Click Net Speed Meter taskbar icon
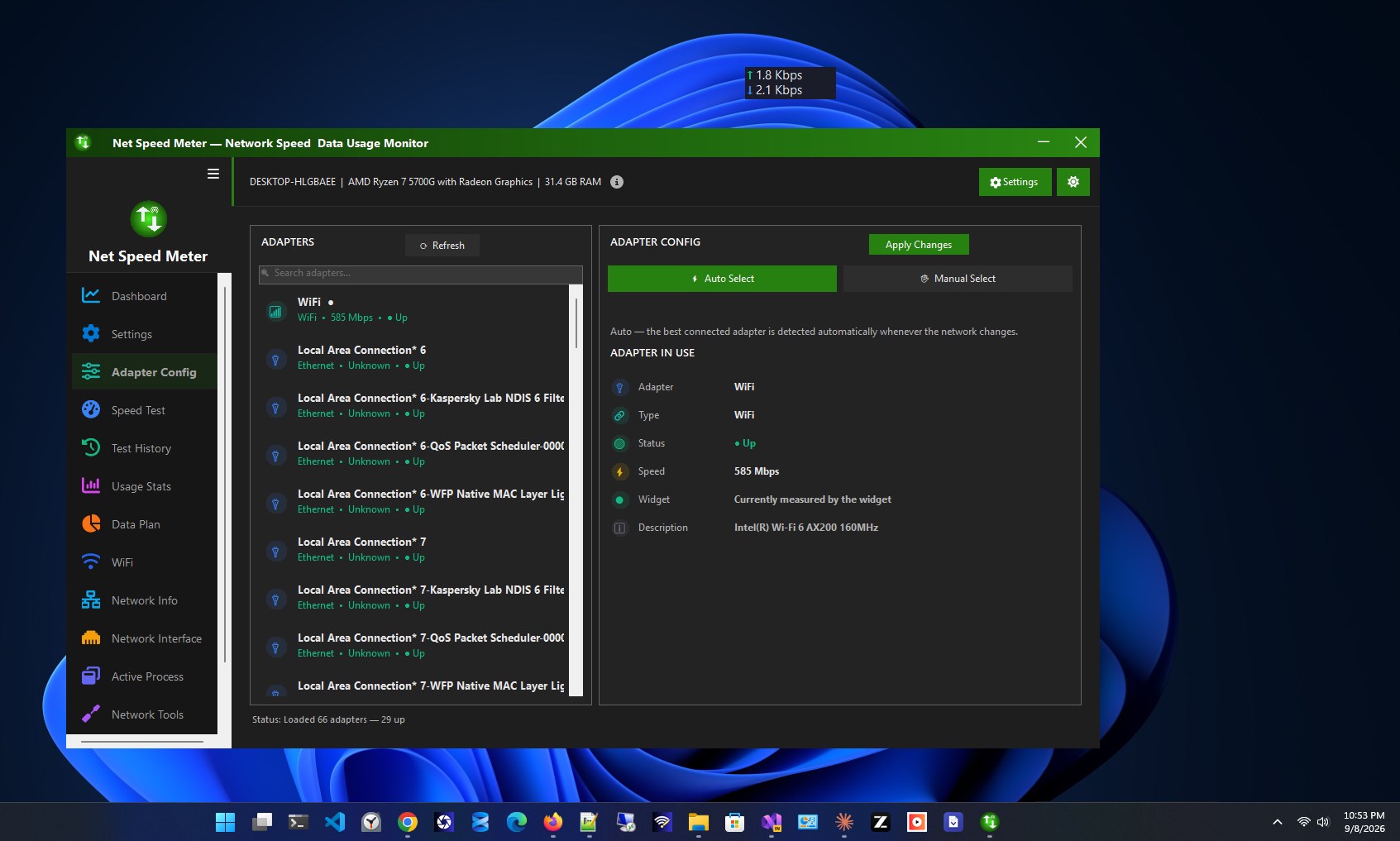Viewport: 1400px width, 841px height. tap(989, 822)
